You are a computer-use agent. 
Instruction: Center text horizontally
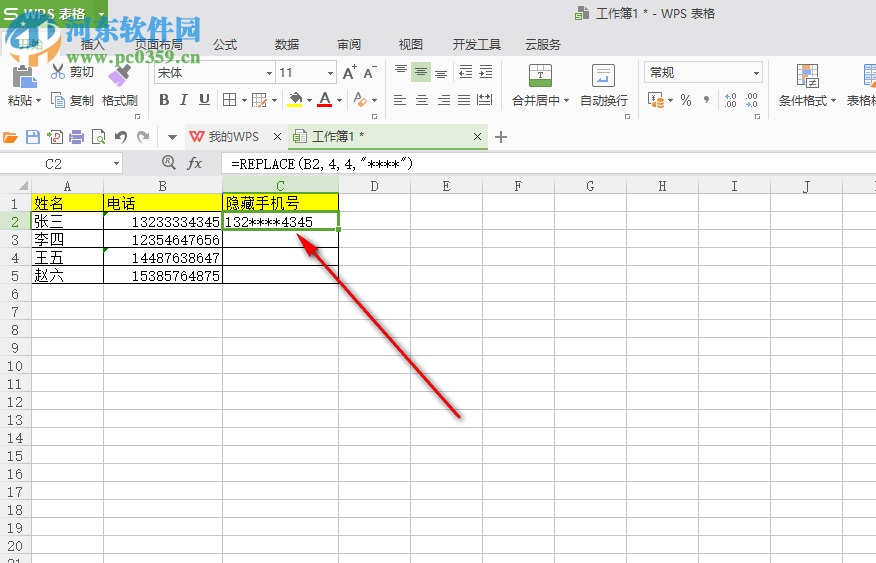(422, 100)
